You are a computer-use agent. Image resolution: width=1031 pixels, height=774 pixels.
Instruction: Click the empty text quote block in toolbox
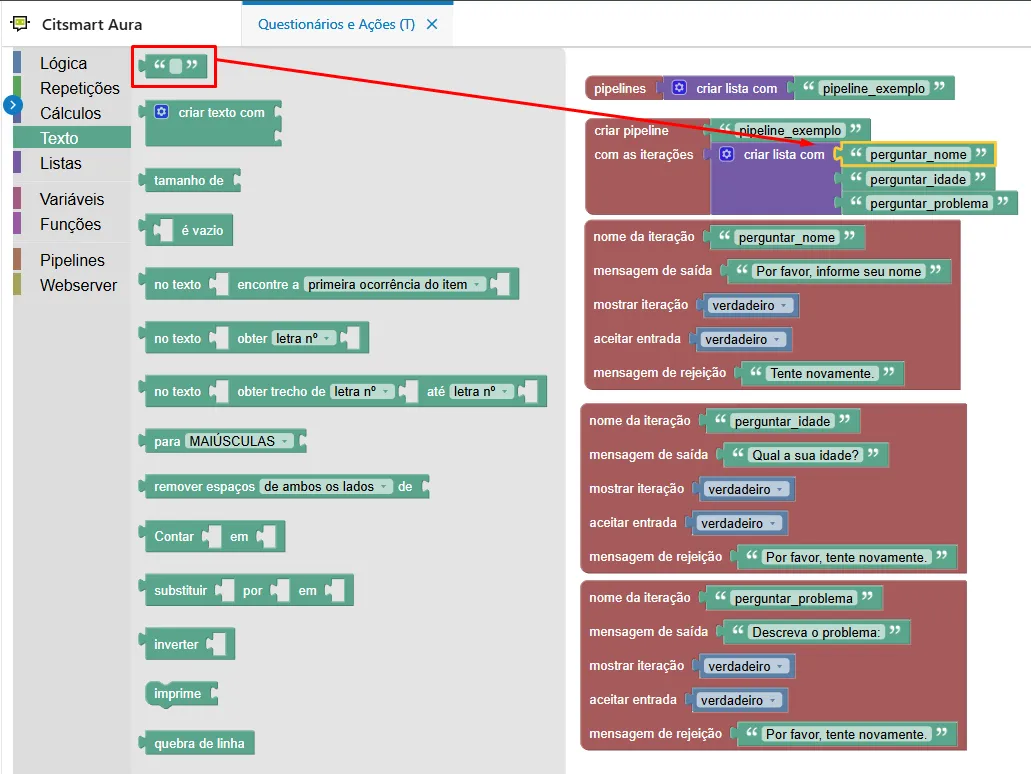[175, 66]
